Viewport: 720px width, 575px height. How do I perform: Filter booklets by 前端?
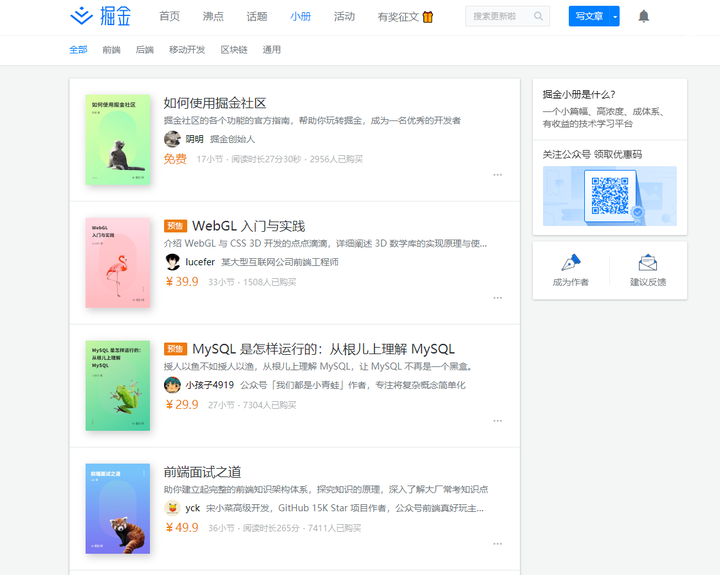(112, 50)
